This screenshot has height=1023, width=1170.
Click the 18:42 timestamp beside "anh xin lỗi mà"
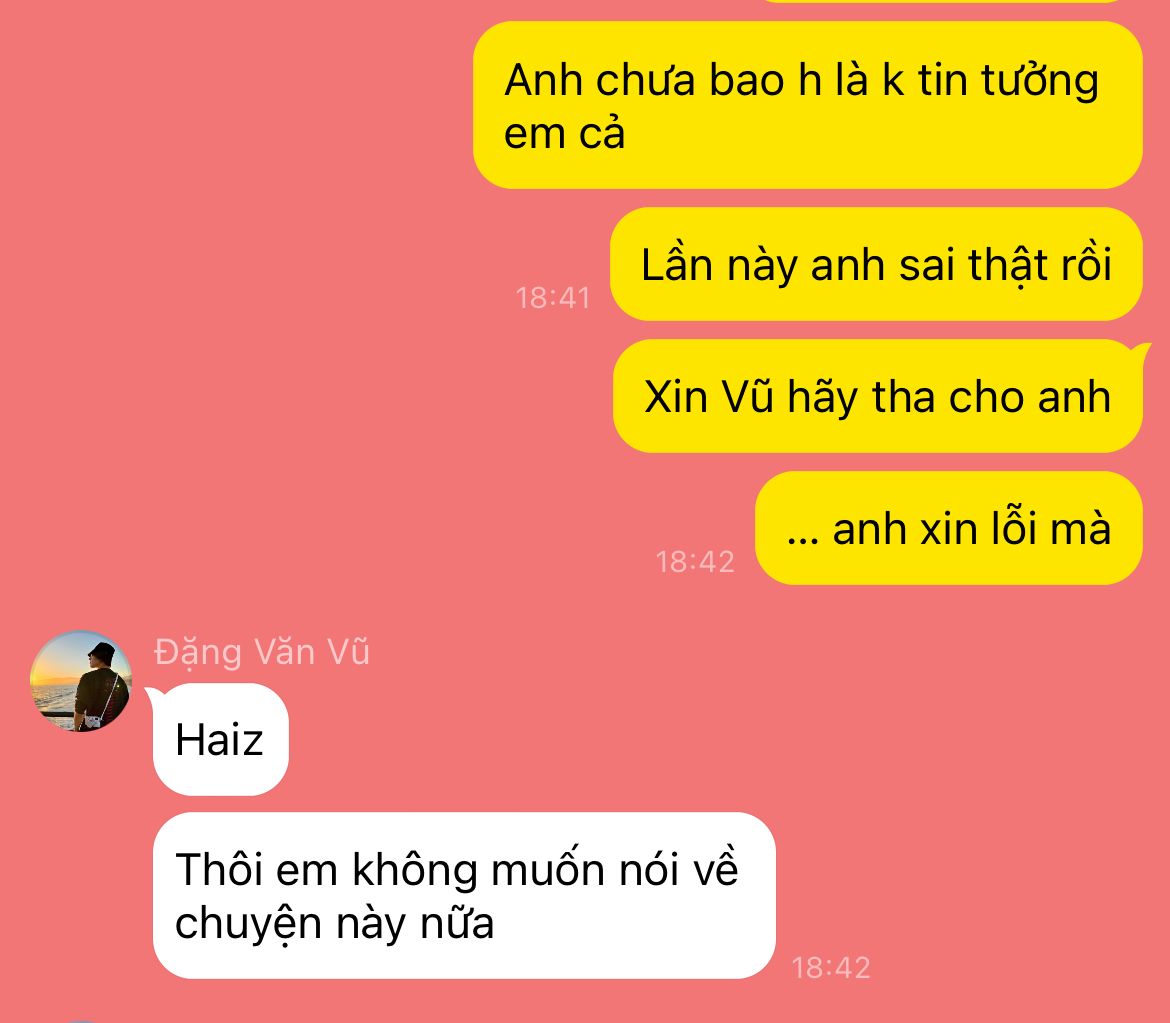pos(695,562)
